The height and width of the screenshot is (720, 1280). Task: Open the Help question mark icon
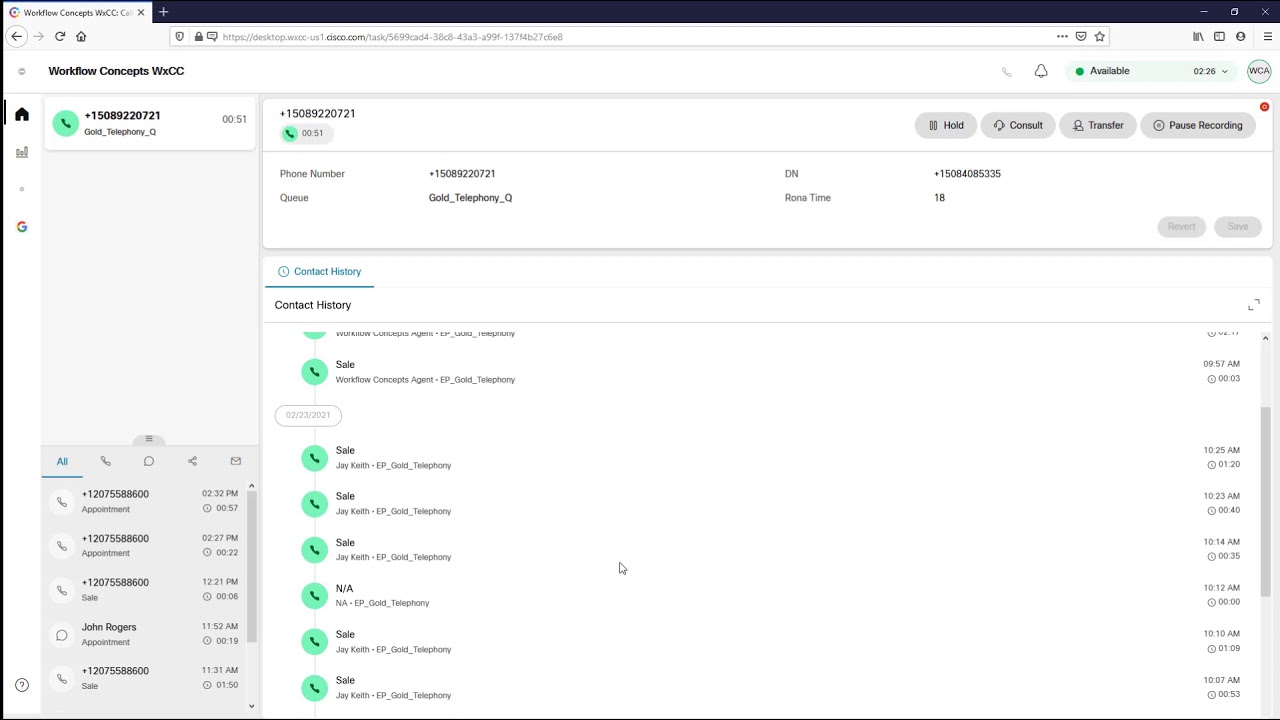coord(22,685)
